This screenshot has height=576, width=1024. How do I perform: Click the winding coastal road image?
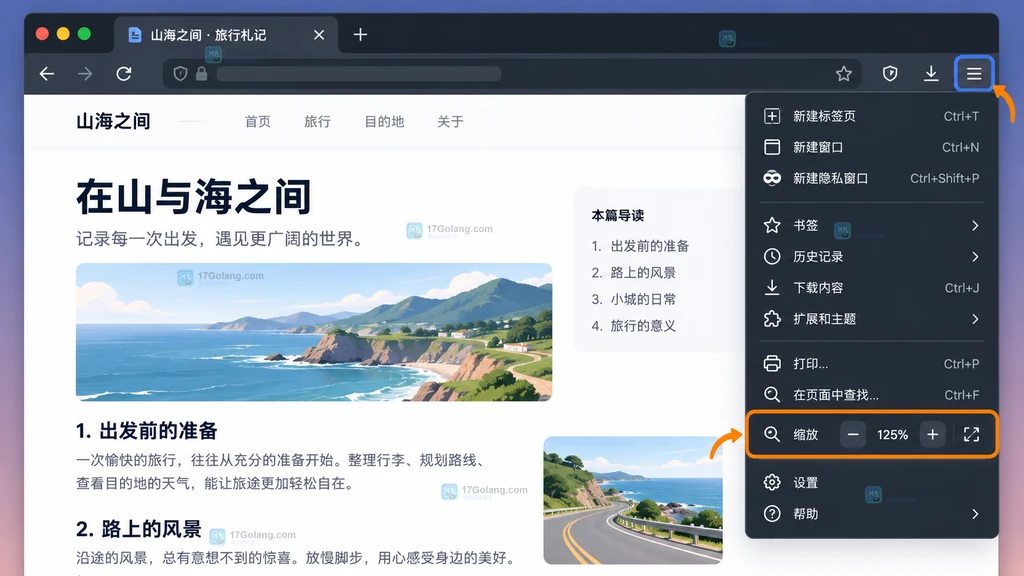pos(633,500)
